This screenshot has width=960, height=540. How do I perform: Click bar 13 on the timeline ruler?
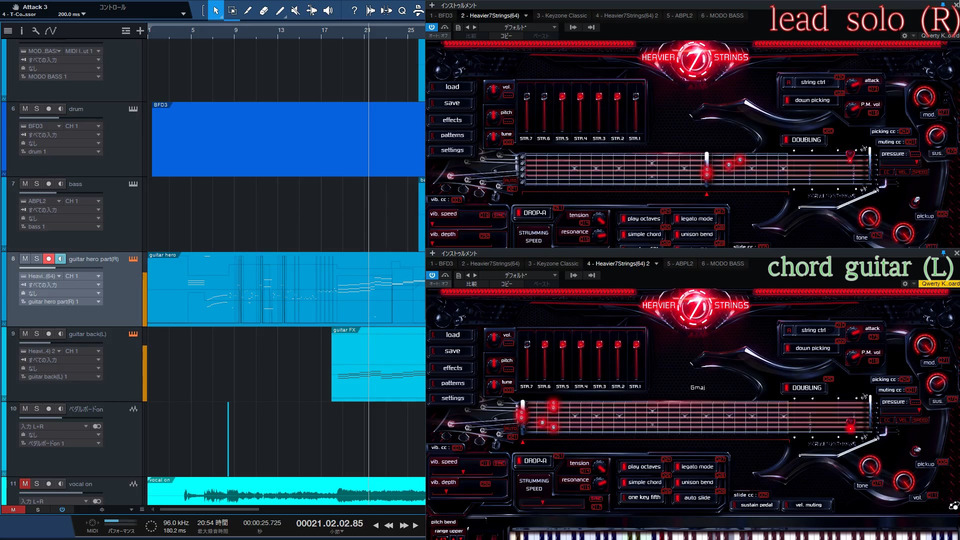tap(280, 30)
